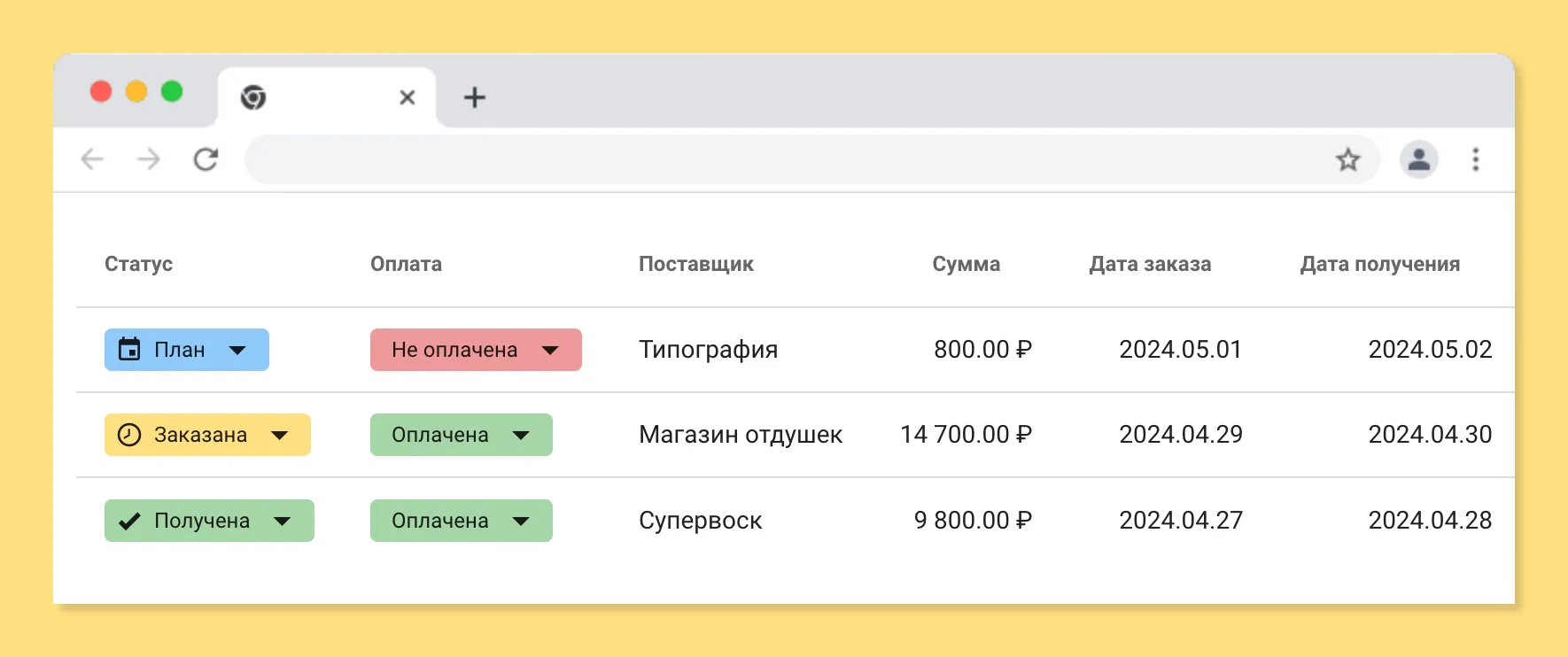Screen dimensions: 1568x657
Task: Click receipt date 2024.05.02
Action: 1431,350
